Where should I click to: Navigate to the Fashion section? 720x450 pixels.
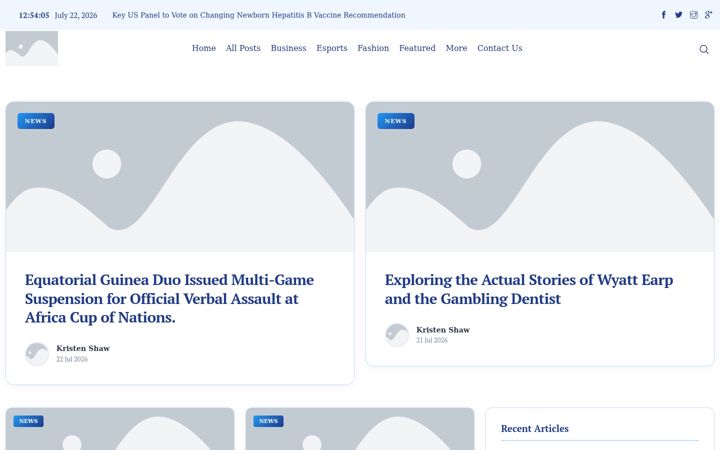[x=373, y=48]
